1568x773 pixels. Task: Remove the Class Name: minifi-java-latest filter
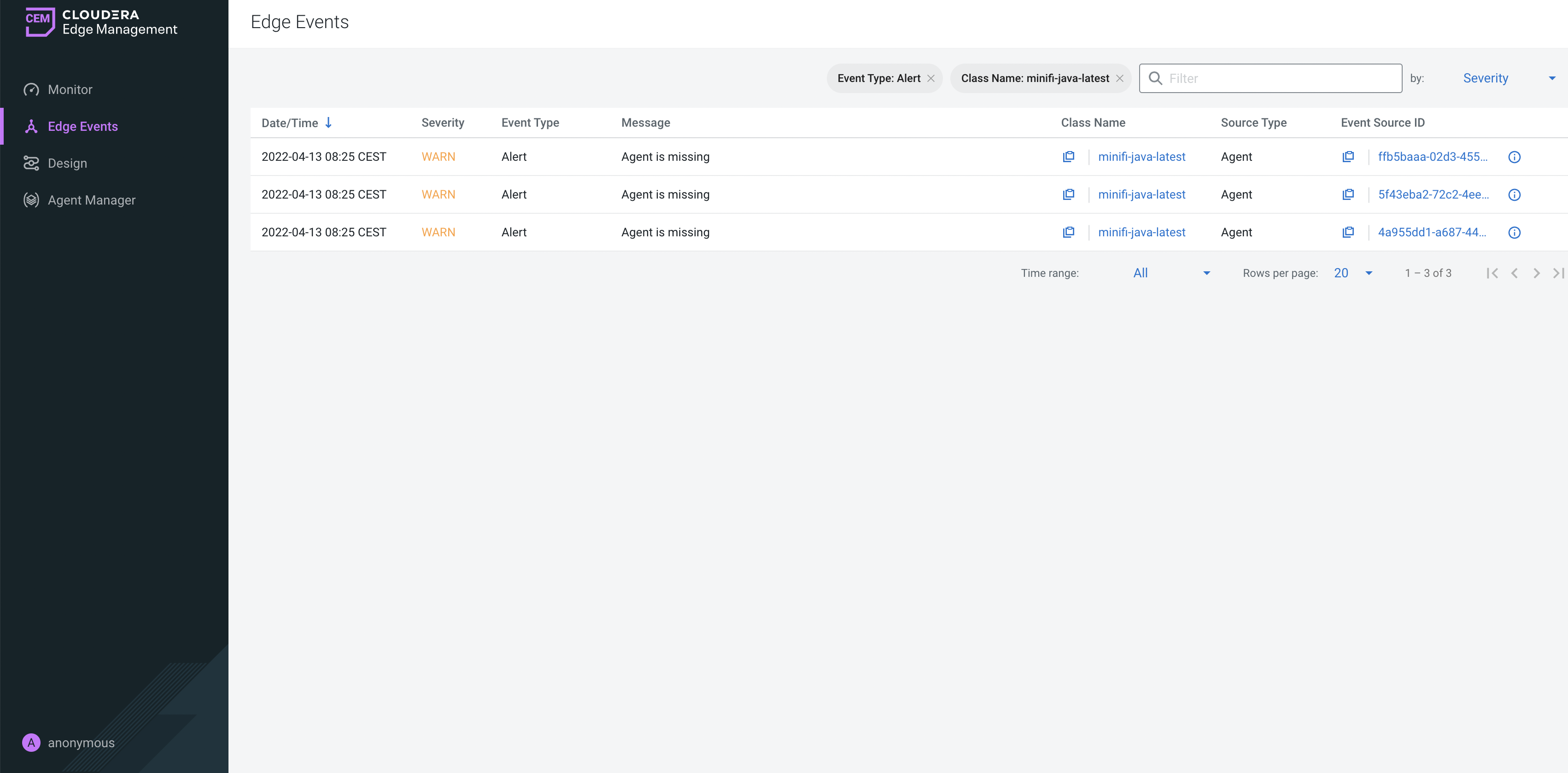pyautogui.click(x=1120, y=78)
